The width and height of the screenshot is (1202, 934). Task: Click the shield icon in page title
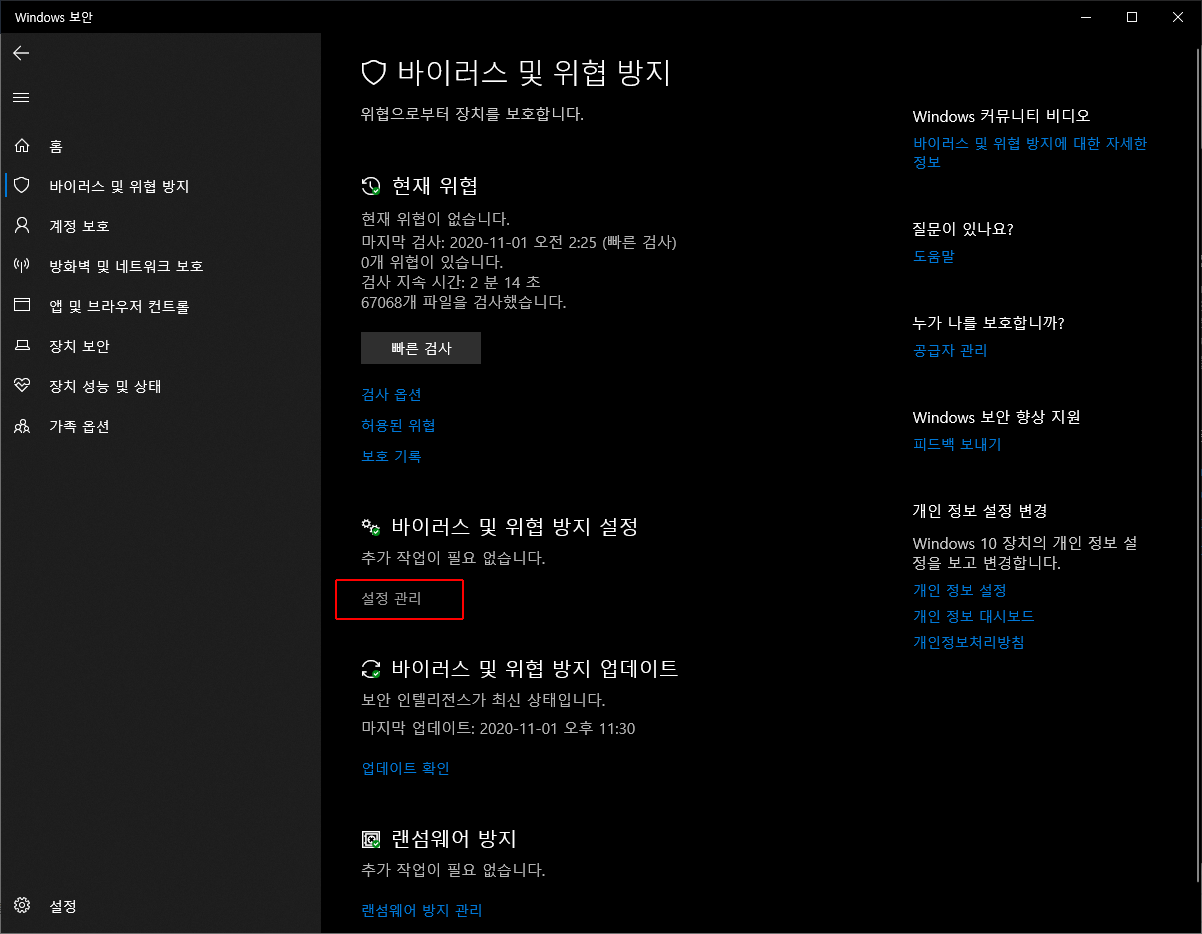coord(373,72)
